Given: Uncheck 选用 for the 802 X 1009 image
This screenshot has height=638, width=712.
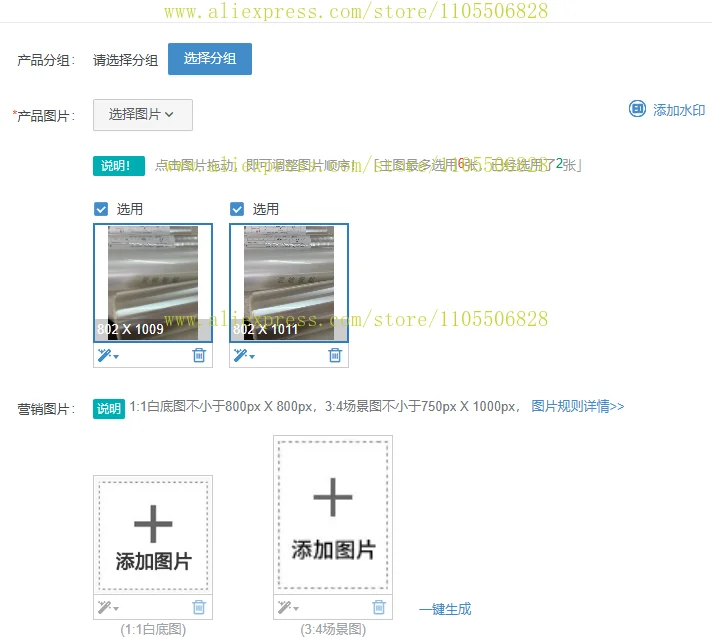Looking at the screenshot, I should pos(101,209).
